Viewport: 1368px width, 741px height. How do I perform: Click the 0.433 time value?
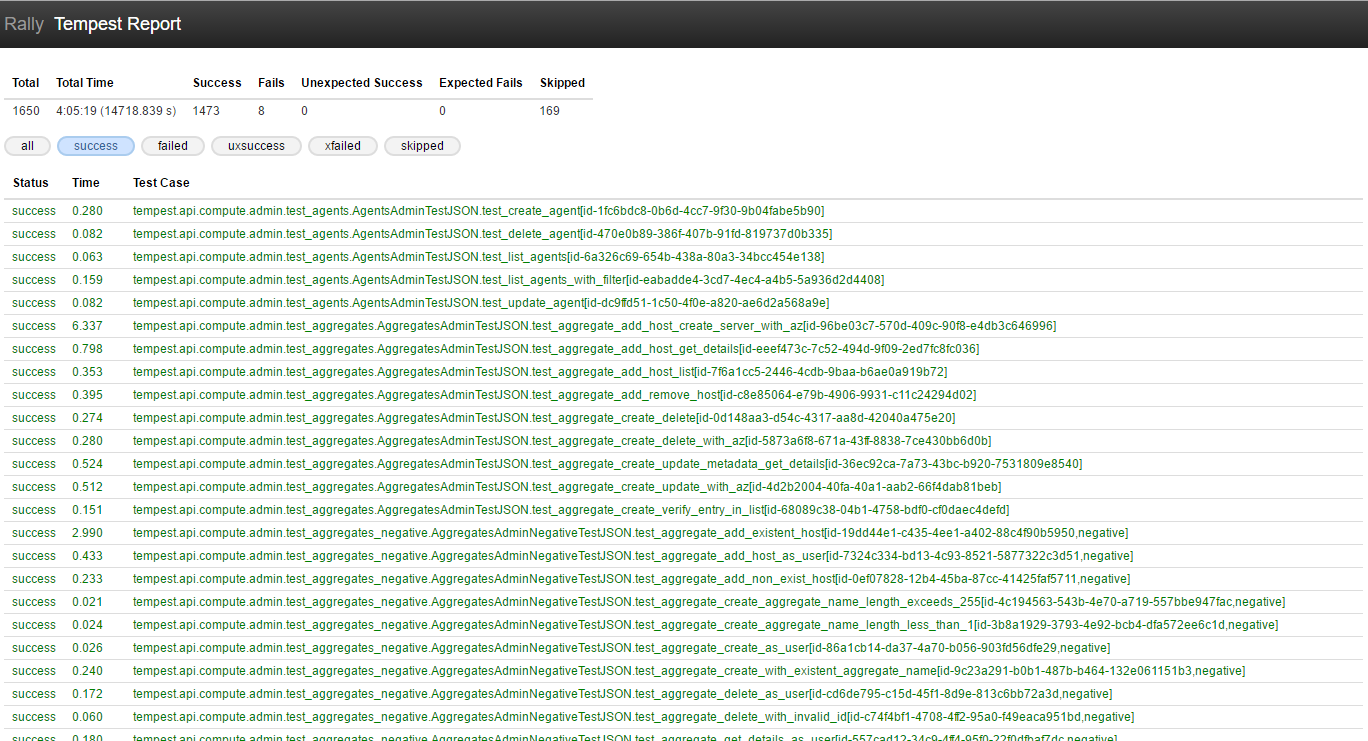point(87,556)
